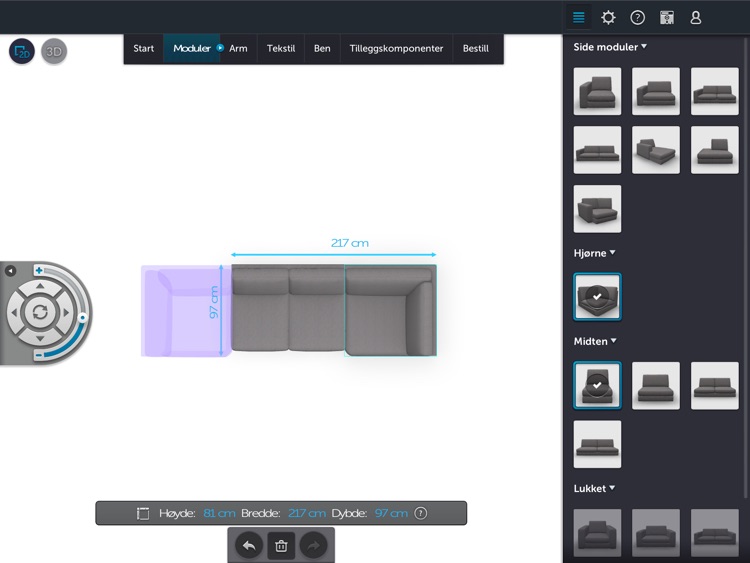
Task: Open the Ben tab
Action: tap(322, 48)
